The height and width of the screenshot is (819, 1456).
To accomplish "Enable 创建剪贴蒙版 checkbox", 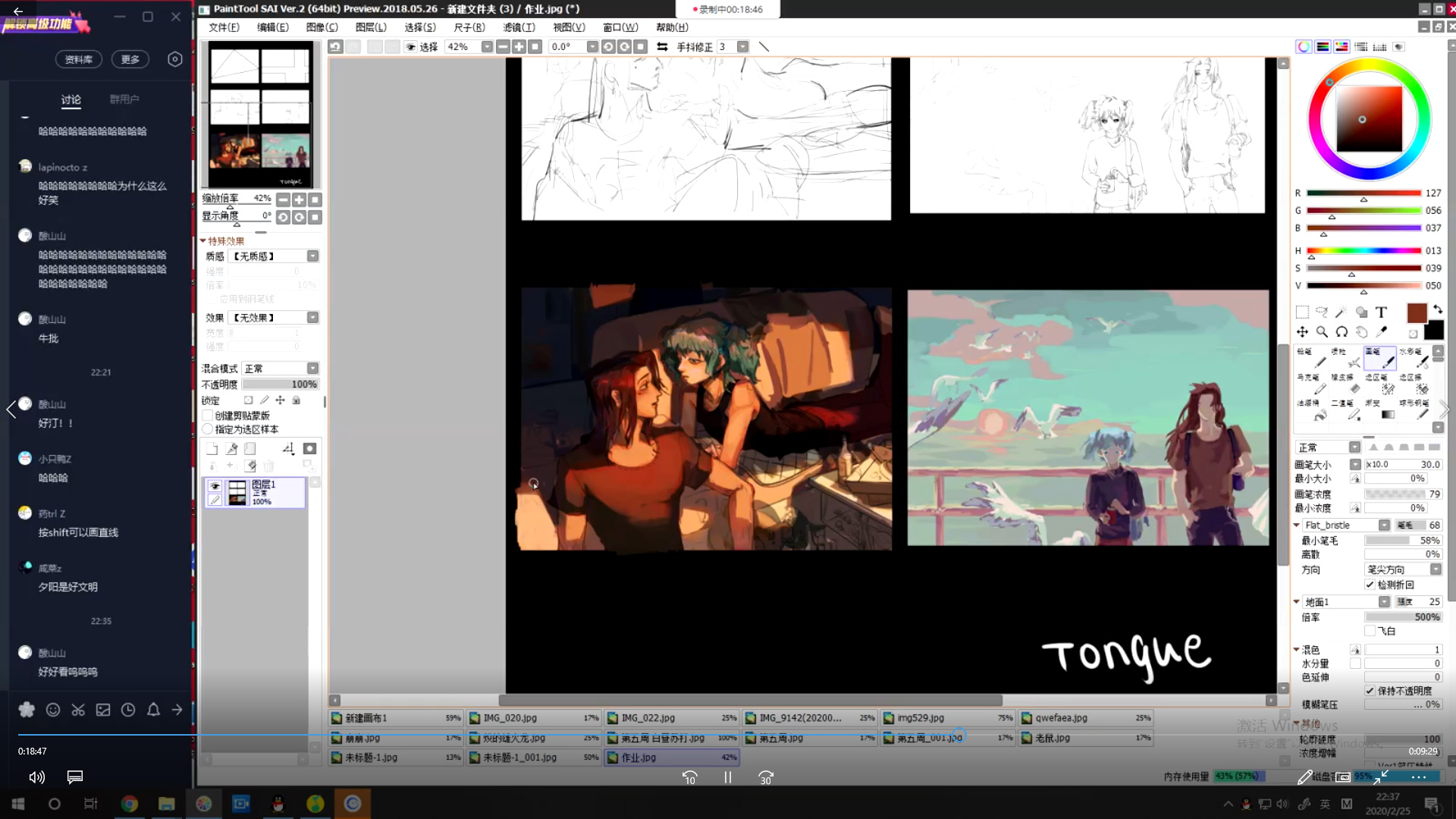I will coord(208,416).
